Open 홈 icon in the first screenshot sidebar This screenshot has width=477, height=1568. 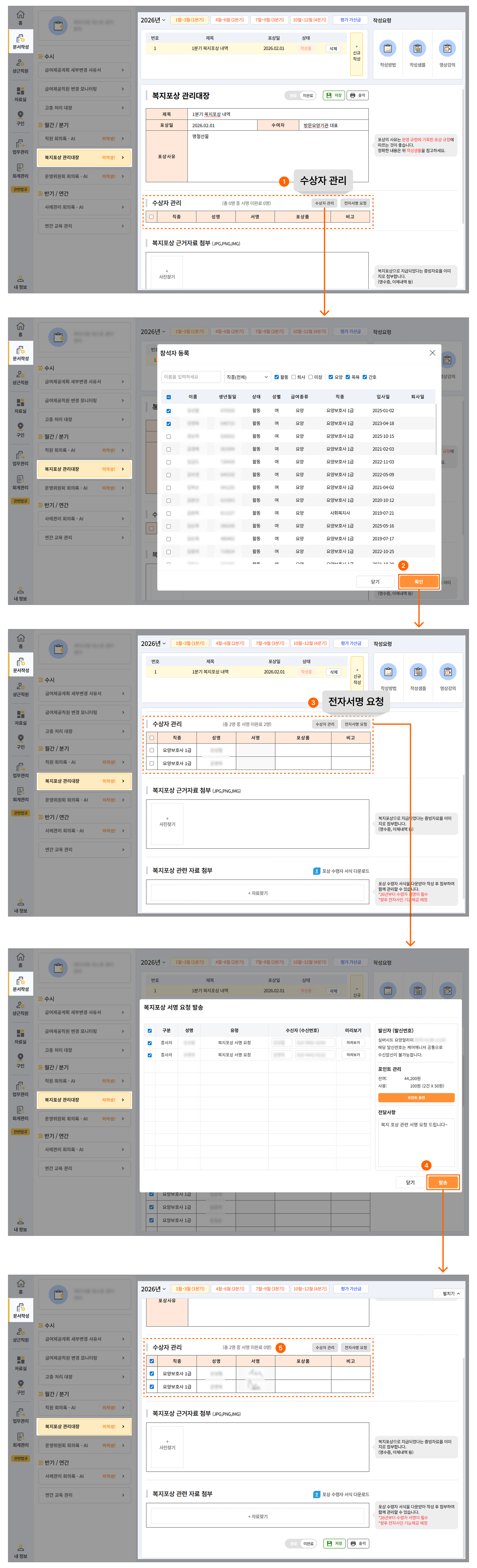point(20,15)
